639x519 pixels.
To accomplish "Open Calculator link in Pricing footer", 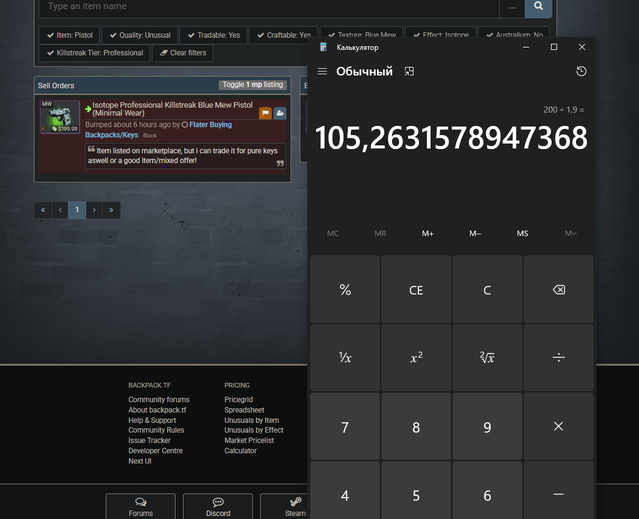I will click(240, 451).
